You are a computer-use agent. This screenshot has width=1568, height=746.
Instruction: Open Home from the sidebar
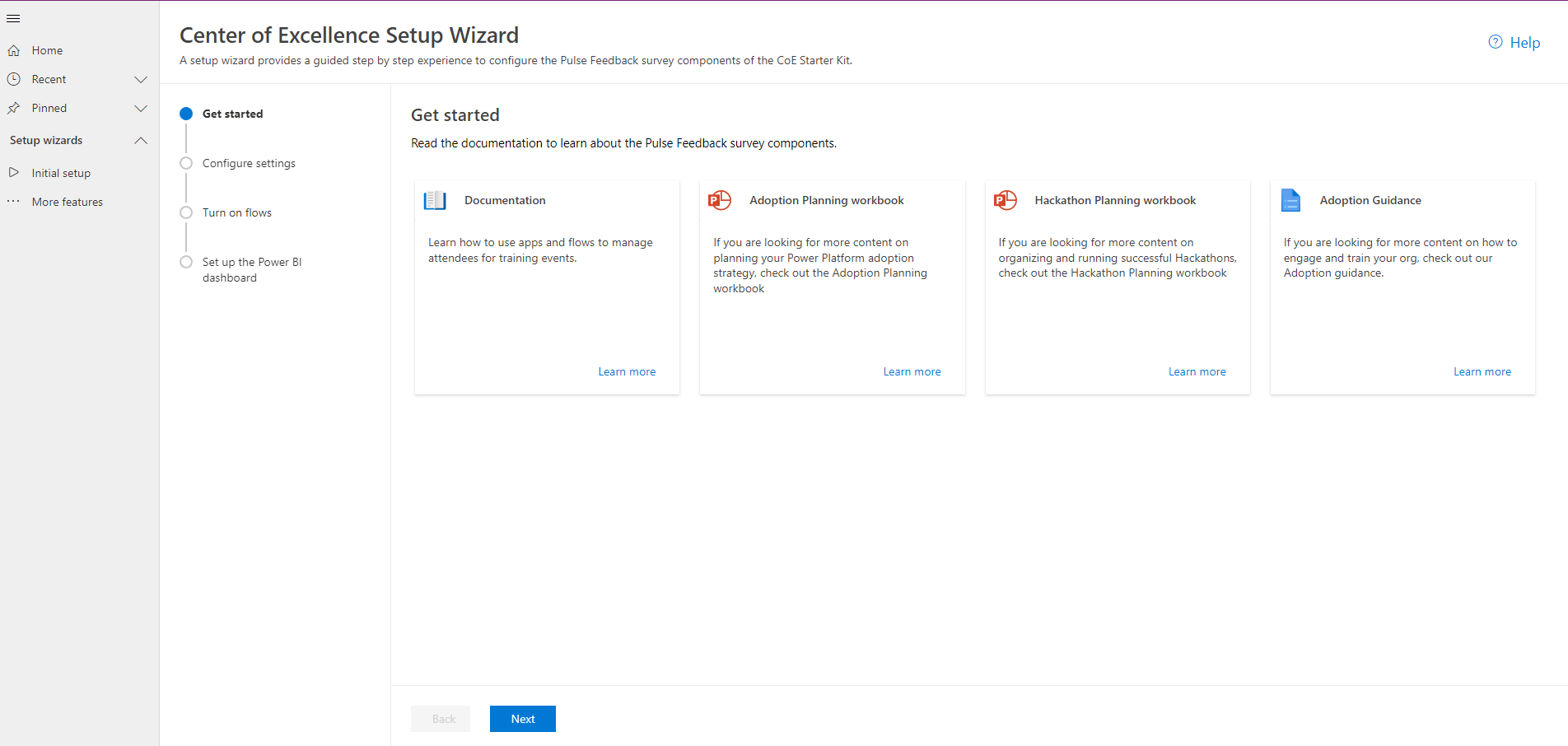[46, 50]
